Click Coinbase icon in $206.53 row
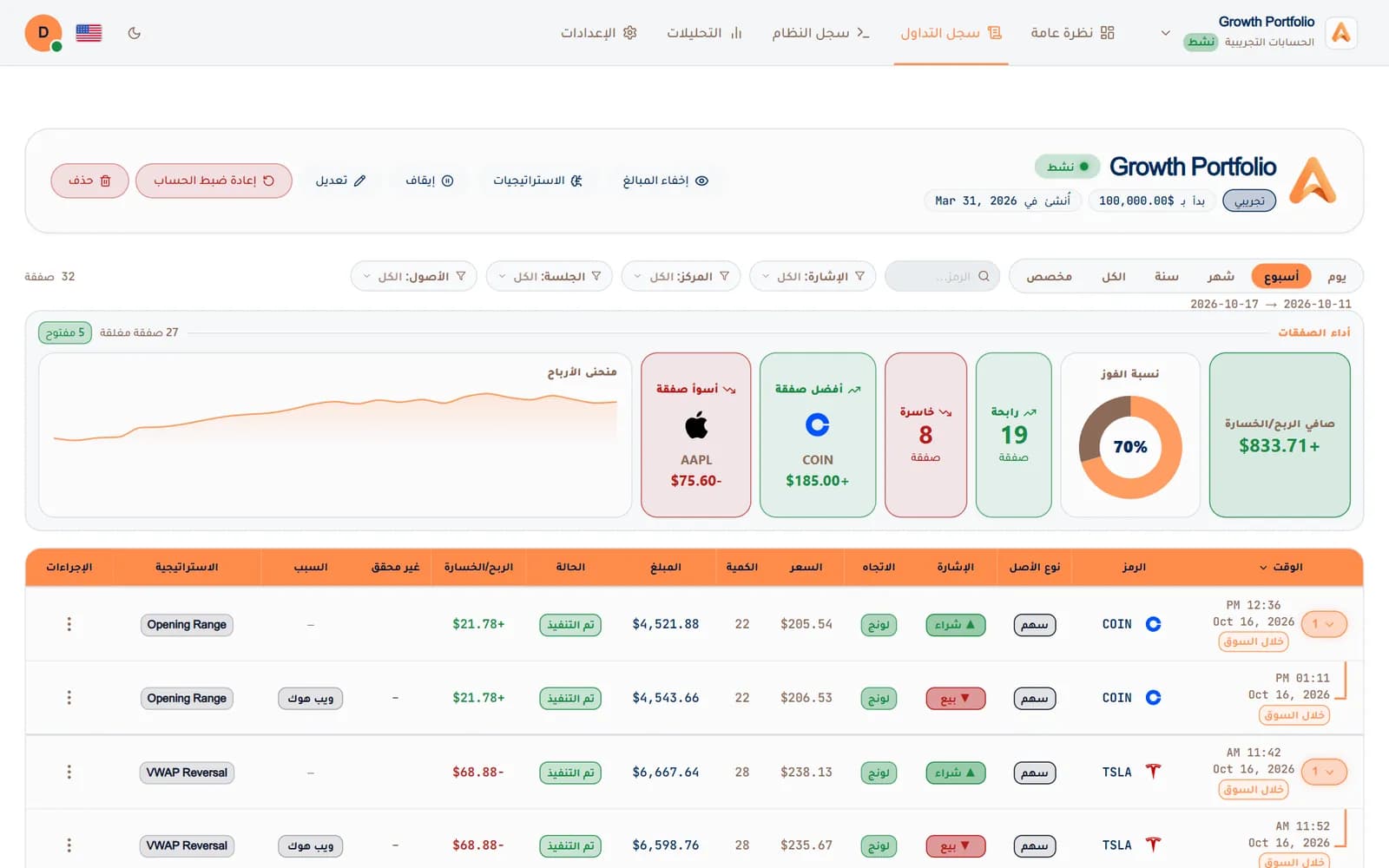Viewport: 1389px width, 868px height. [x=1153, y=698]
